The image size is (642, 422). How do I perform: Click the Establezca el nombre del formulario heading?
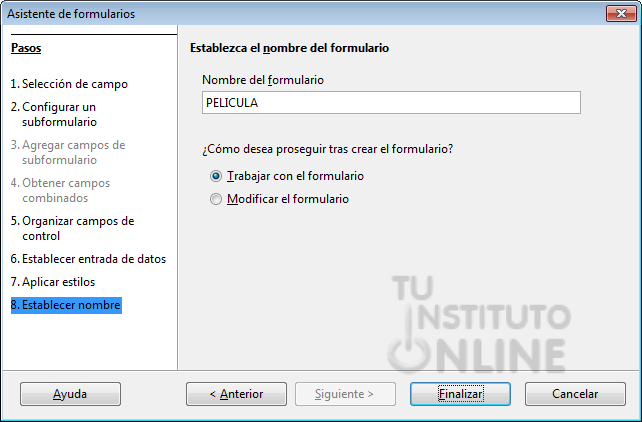point(289,48)
